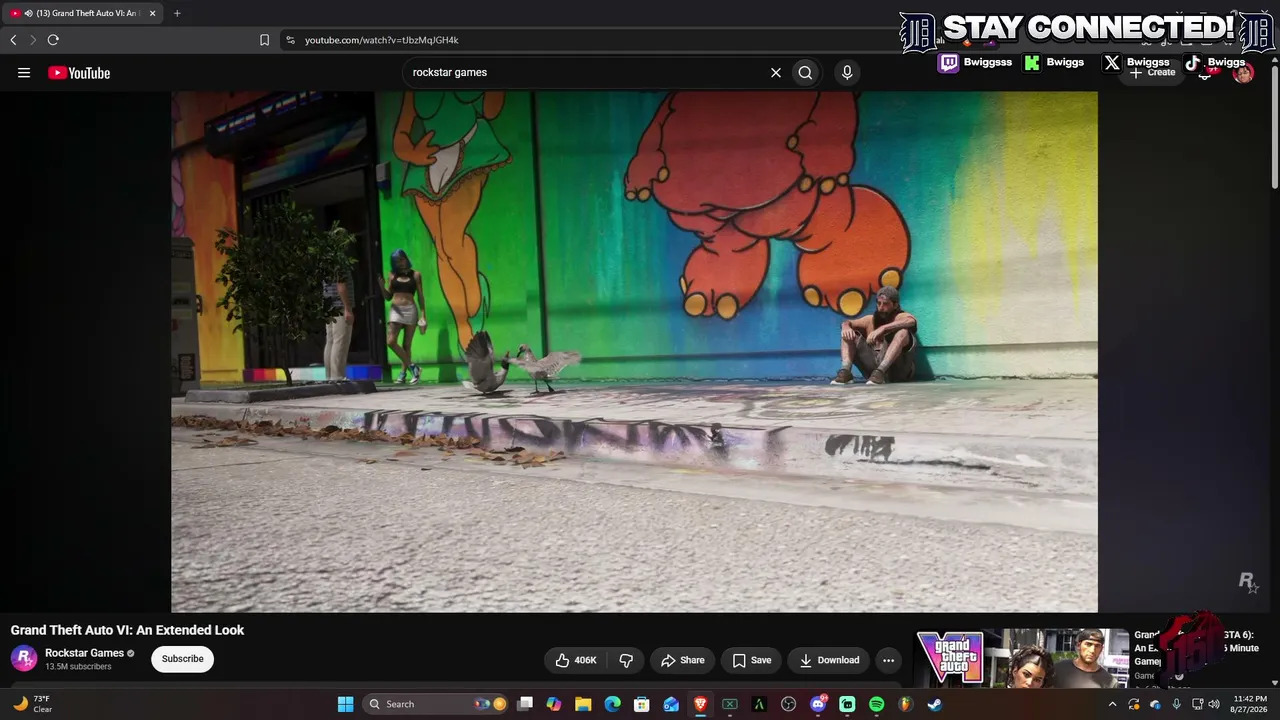Go back with the browser back arrow
Screen dimensions: 1280x720
[x=13, y=40]
